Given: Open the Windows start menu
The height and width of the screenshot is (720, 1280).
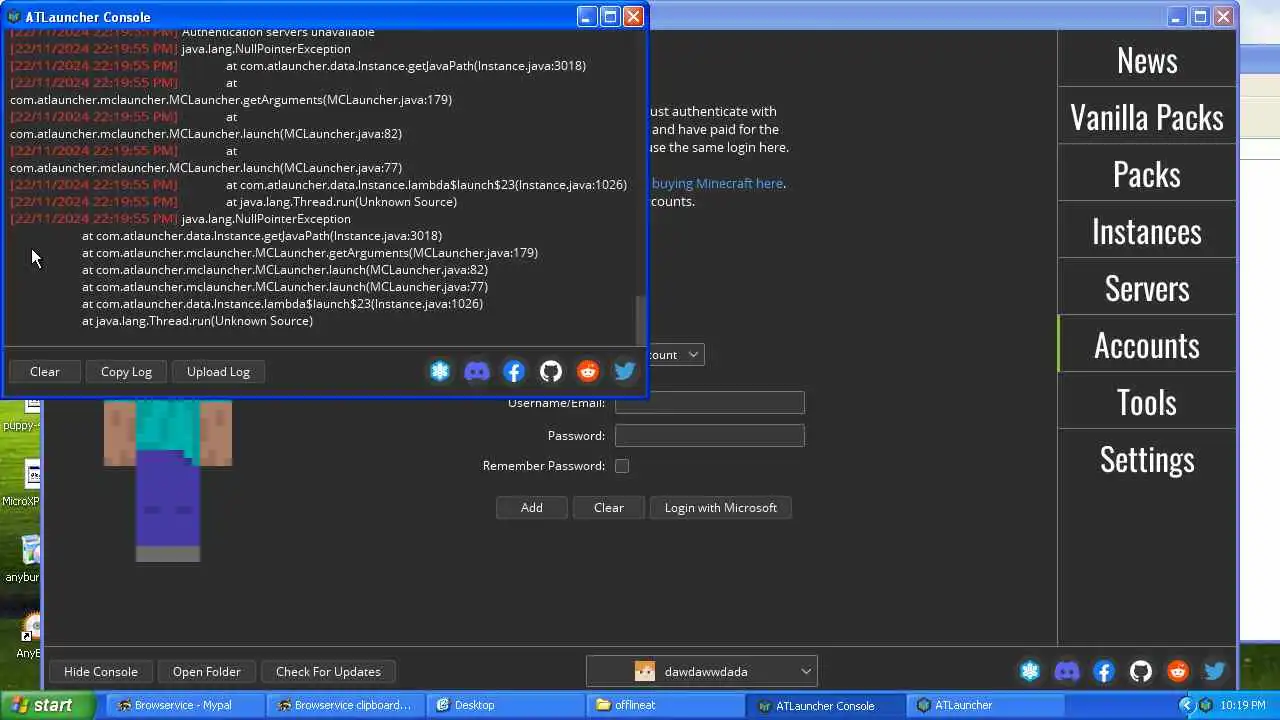Looking at the screenshot, I should tap(50, 705).
